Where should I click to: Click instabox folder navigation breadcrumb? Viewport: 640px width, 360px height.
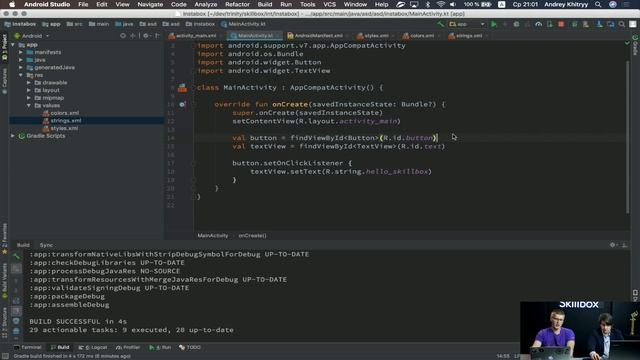pyautogui.click(x=200, y=24)
